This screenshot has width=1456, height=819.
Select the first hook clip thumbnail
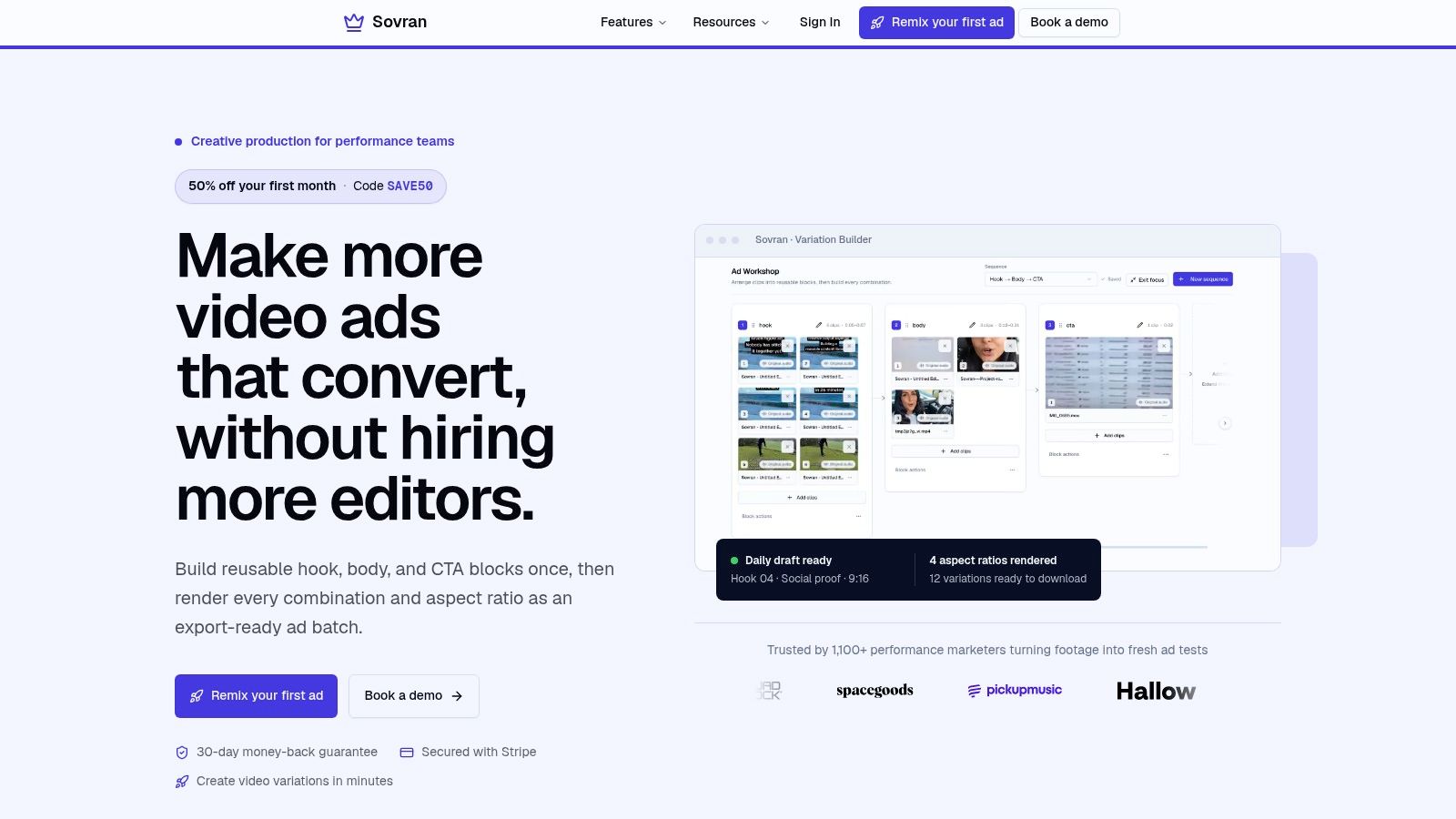tap(766, 353)
